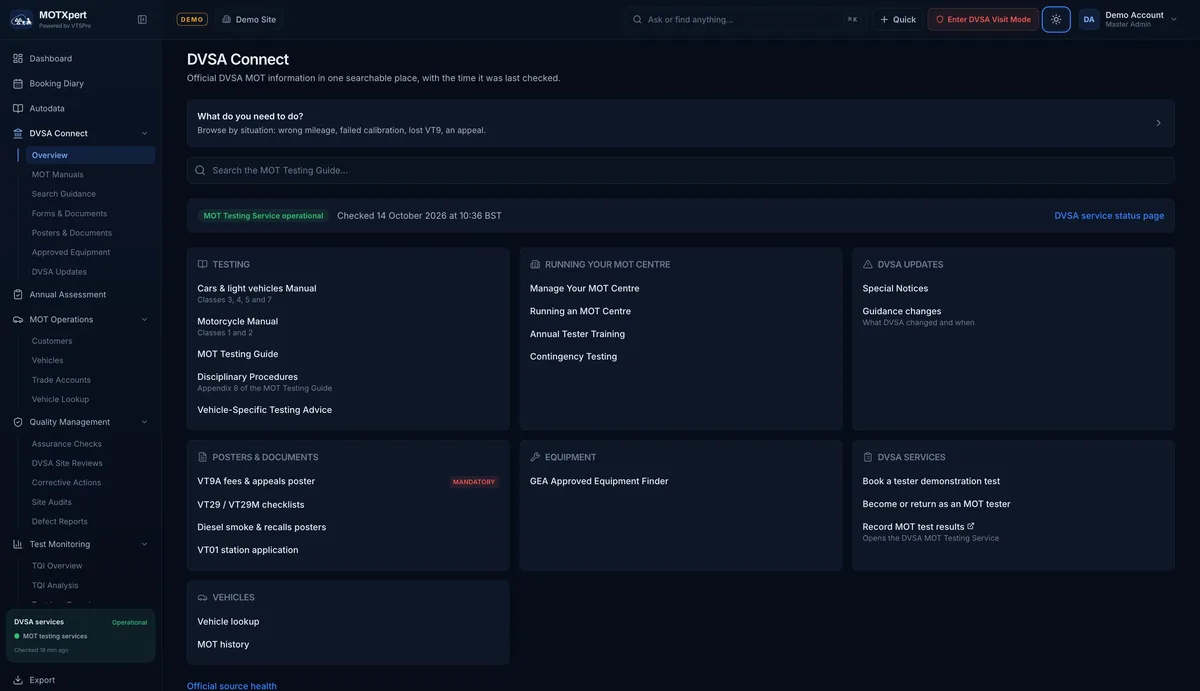Collapse the Test Monitoring section chevron
The height and width of the screenshot is (691, 1200).
145,544
